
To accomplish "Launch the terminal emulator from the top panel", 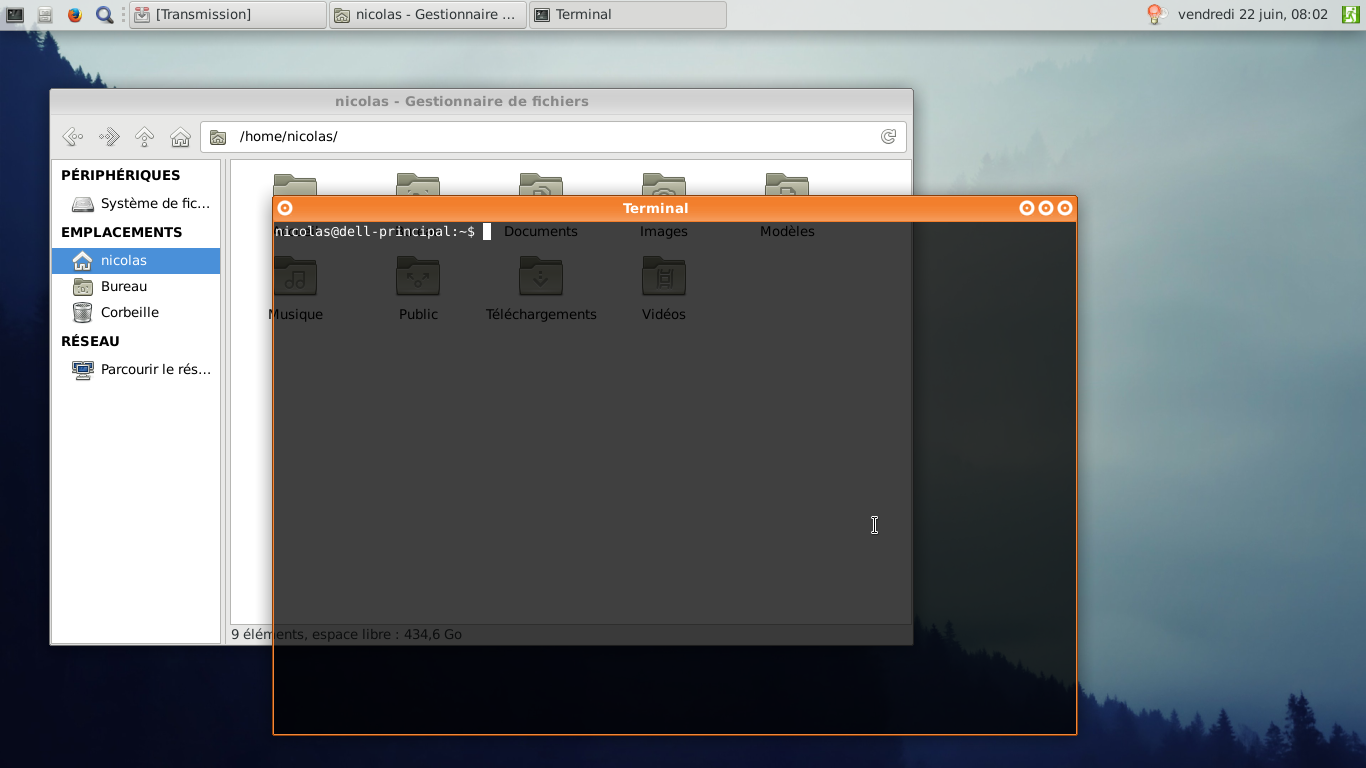I will (x=15, y=14).
